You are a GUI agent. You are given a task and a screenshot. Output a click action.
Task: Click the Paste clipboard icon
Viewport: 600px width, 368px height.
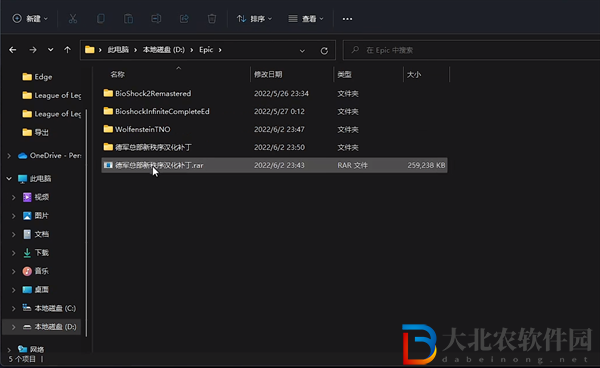128,18
